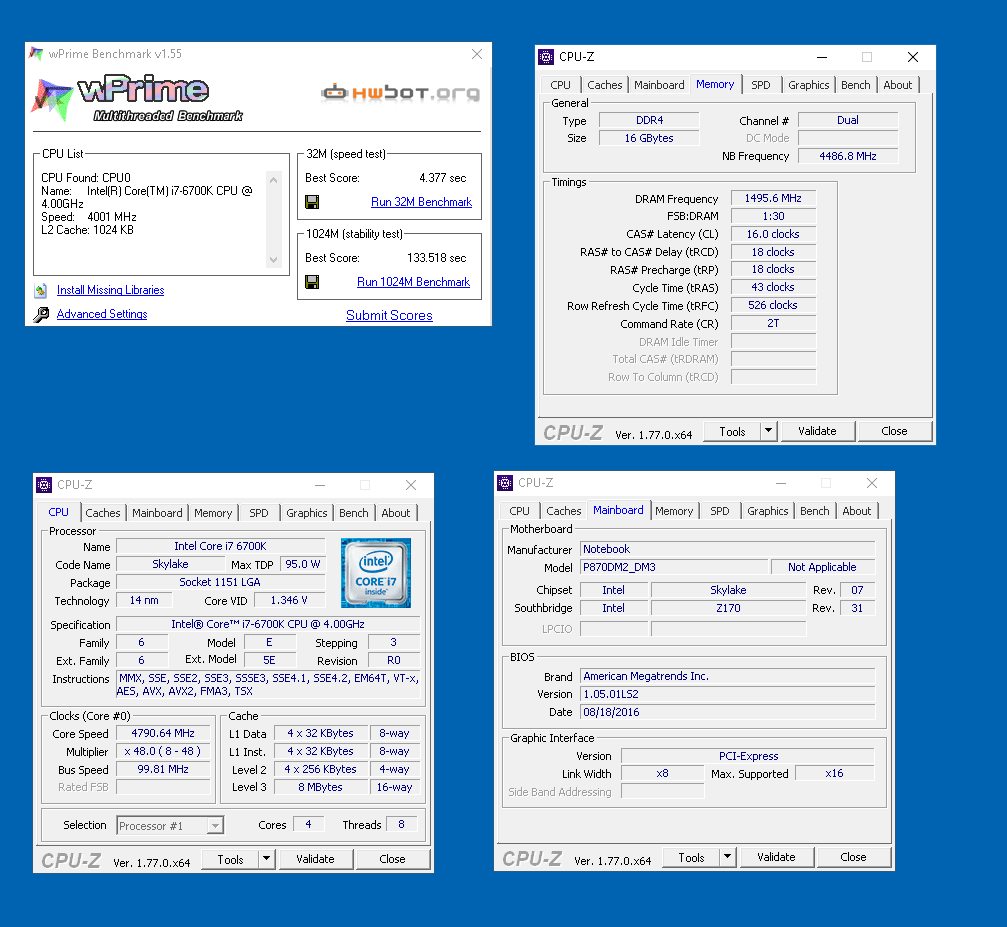The height and width of the screenshot is (927, 1007).
Task: Open Memory tab in Mainboard CPU-Z window
Action: click(x=674, y=511)
